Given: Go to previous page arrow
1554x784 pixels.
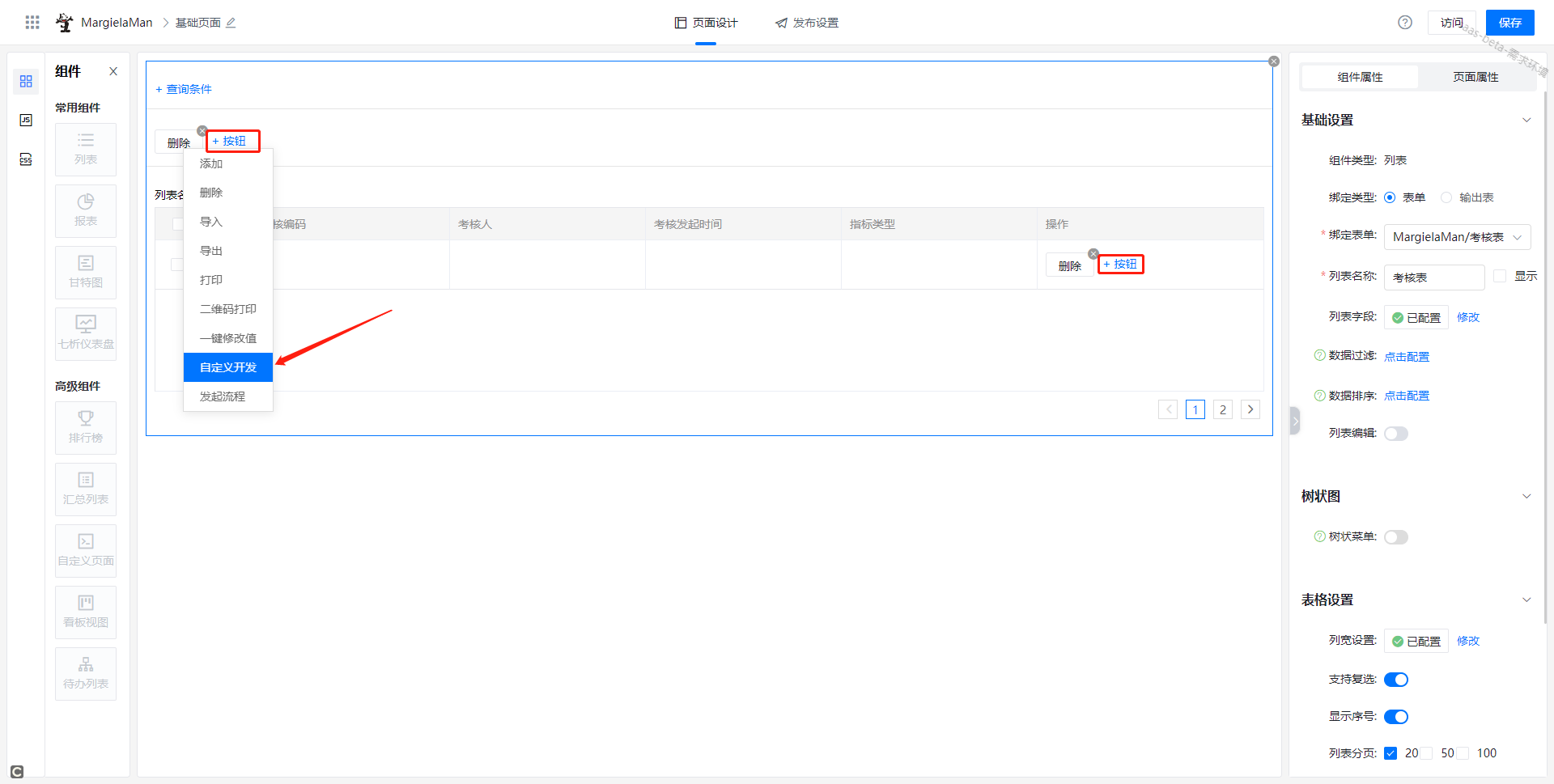Looking at the screenshot, I should 1168,409.
